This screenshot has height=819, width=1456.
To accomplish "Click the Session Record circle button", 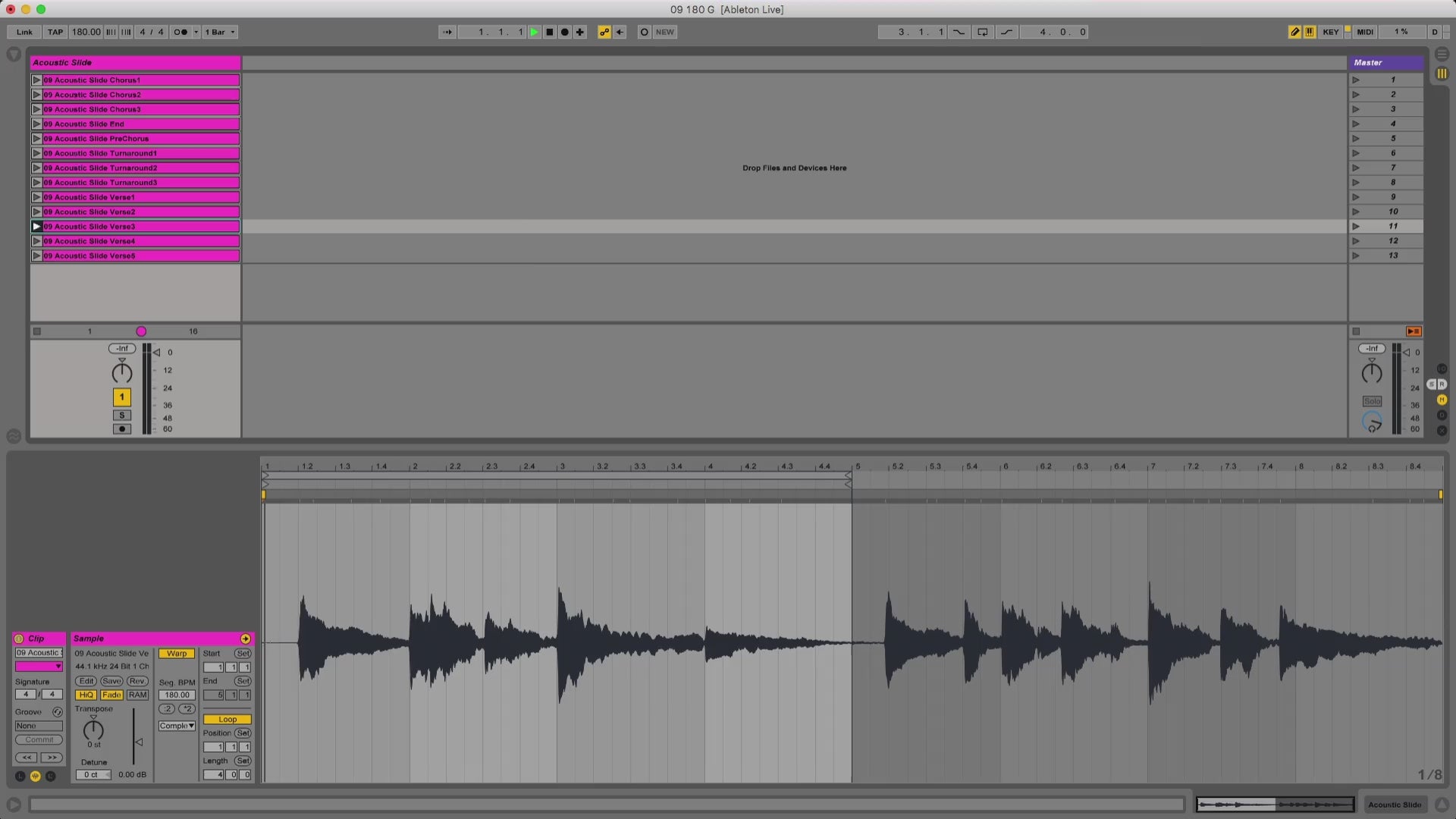I will (644, 32).
